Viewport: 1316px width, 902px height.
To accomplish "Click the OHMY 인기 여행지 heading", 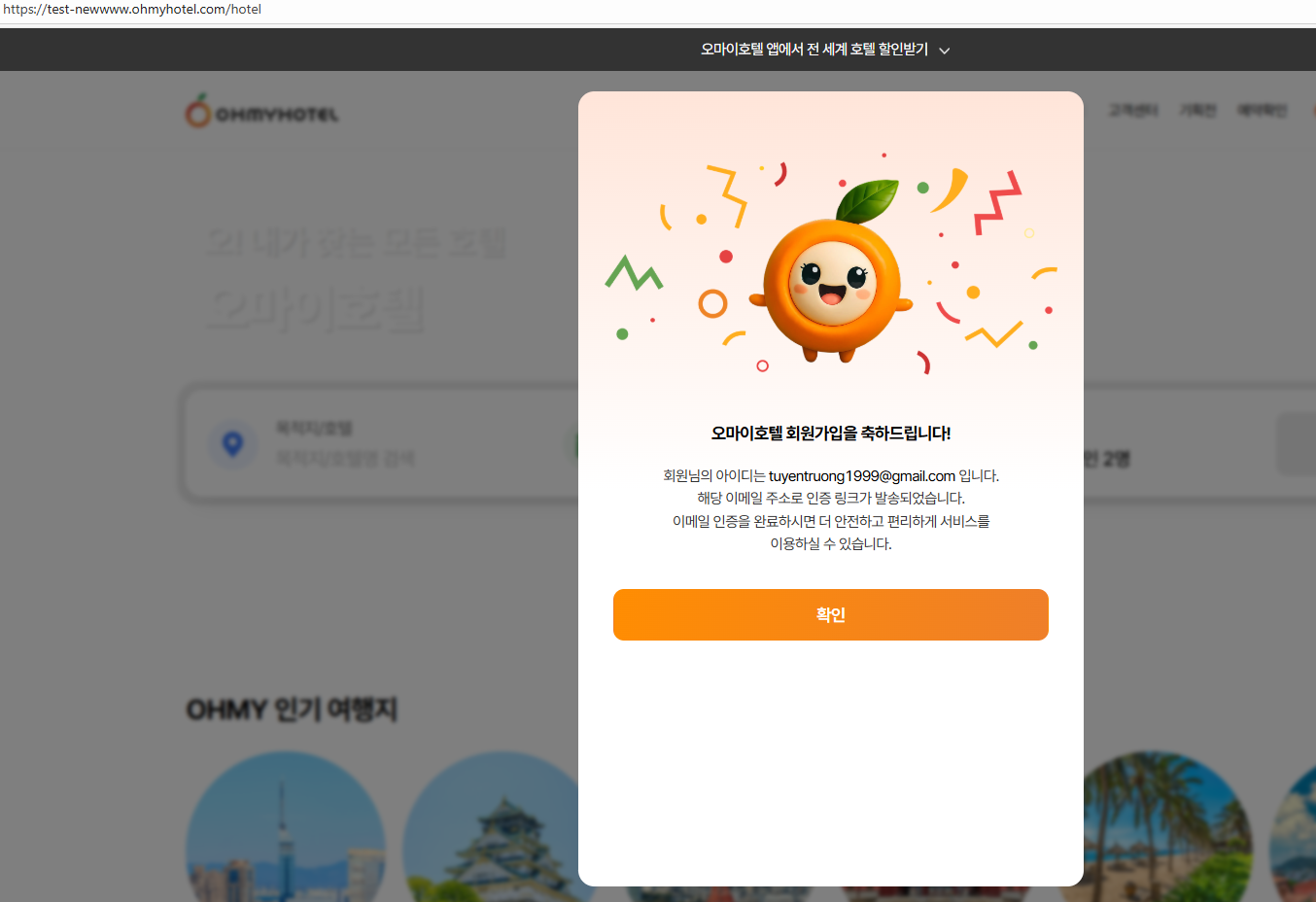I will pos(292,710).
